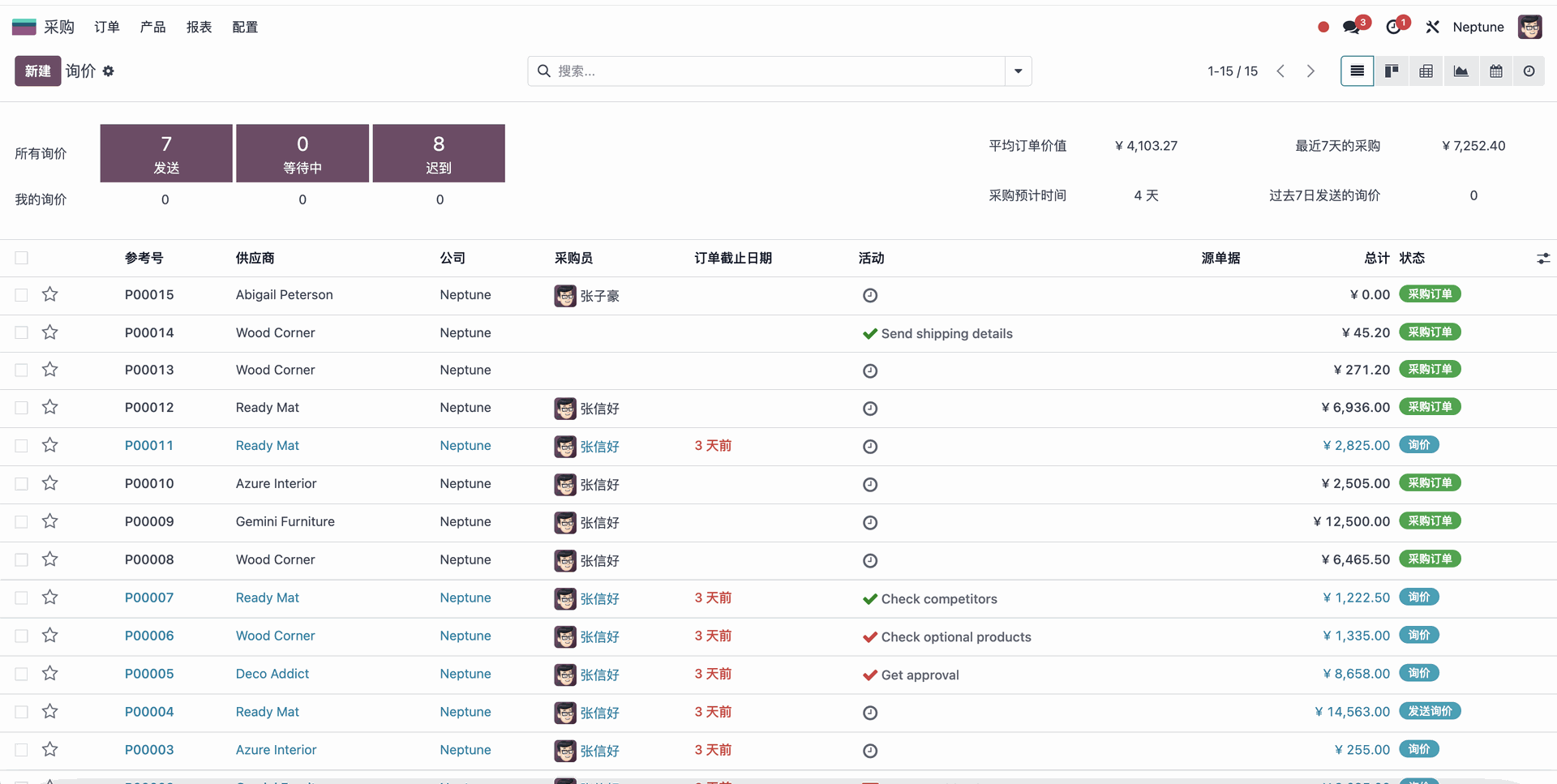
Task: Select the P00008 row checkbox
Action: click(x=21, y=559)
